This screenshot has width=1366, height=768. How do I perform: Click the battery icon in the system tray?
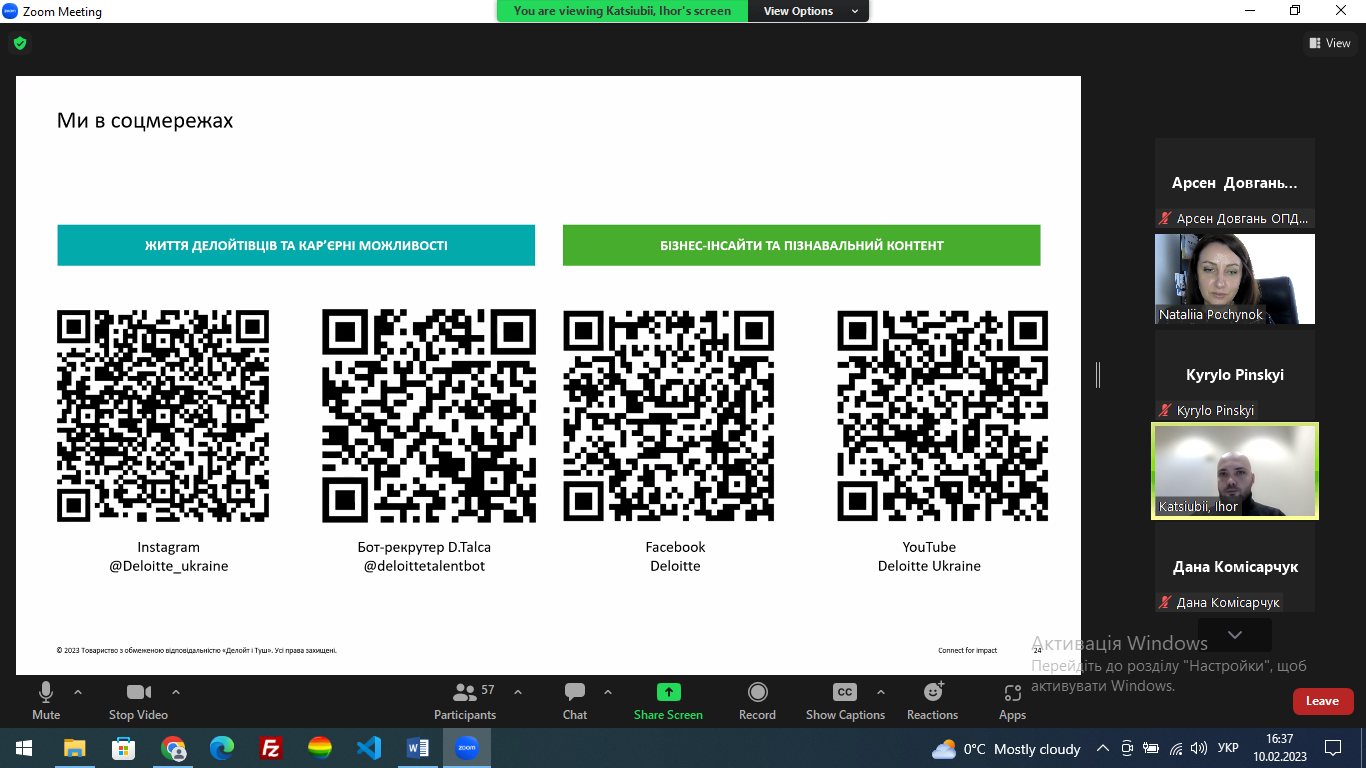[x=1152, y=748]
